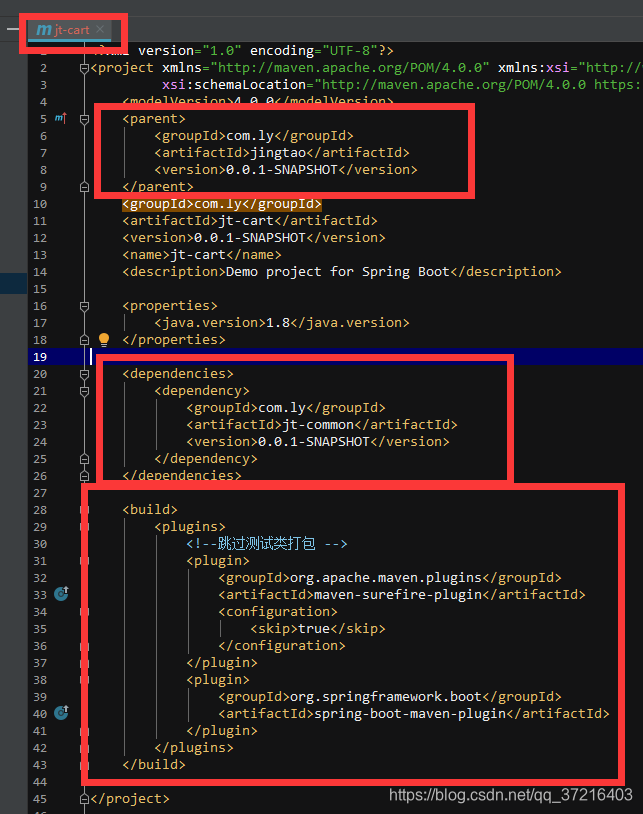Click the Maven m icon on the jt-cart tab
643x814 pixels.
pos(44,30)
